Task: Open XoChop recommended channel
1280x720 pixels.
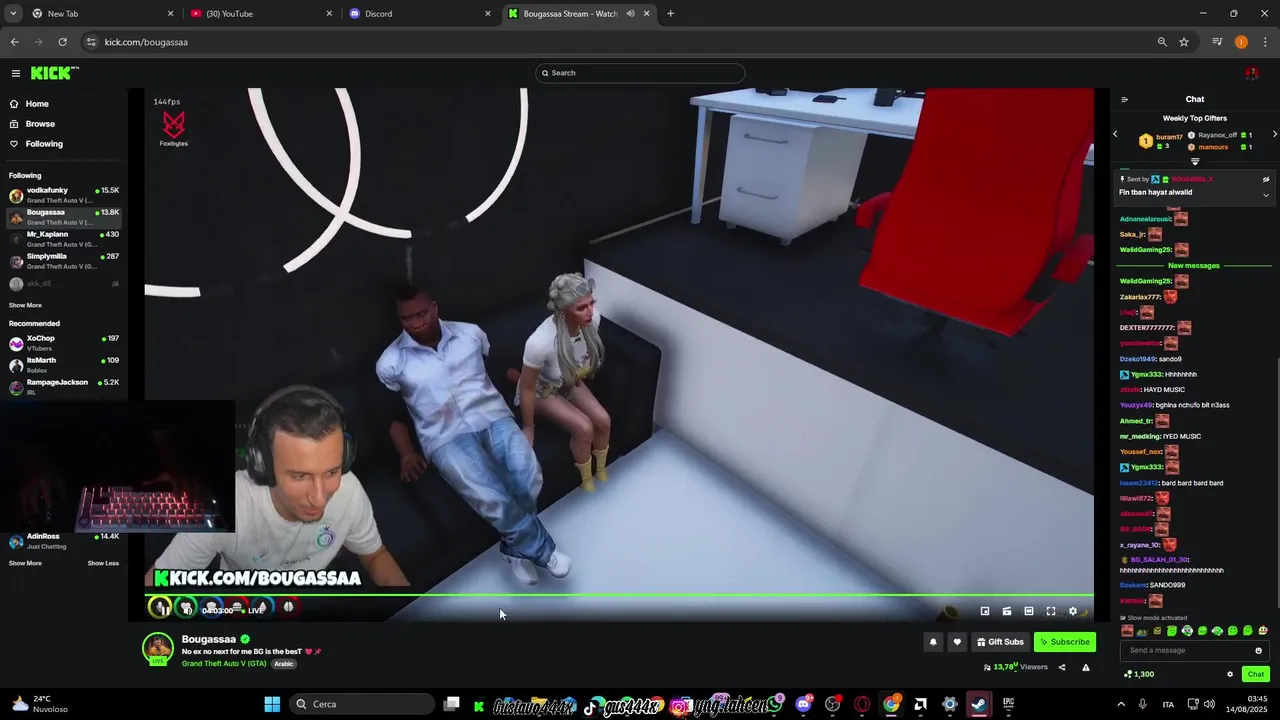Action: pos(64,343)
